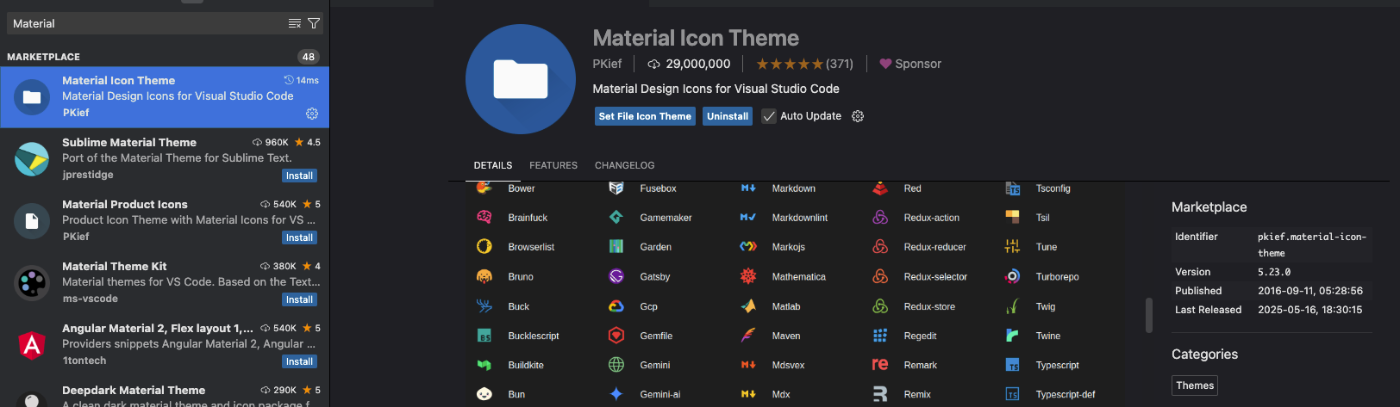Viewport: 1400px width, 407px height.
Task: Select Deepdark Material Theme list entry
Action: (164, 392)
